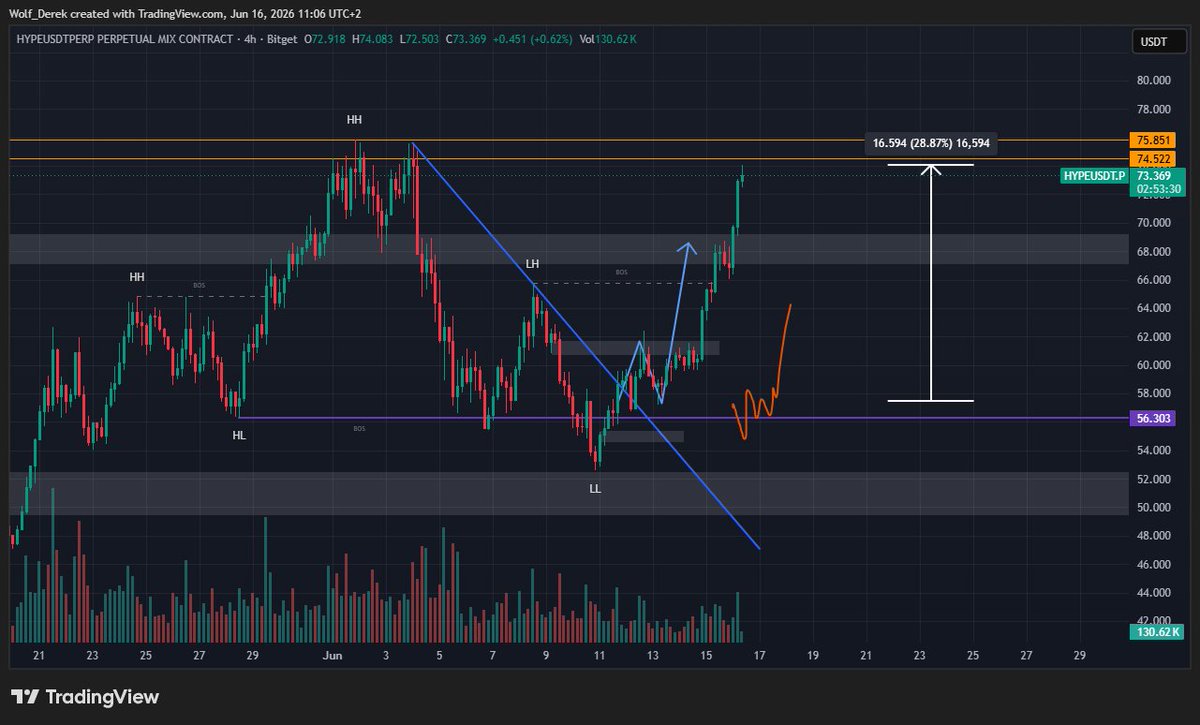Click the 78.000 price axis label

pyautogui.click(x=1152, y=109)
